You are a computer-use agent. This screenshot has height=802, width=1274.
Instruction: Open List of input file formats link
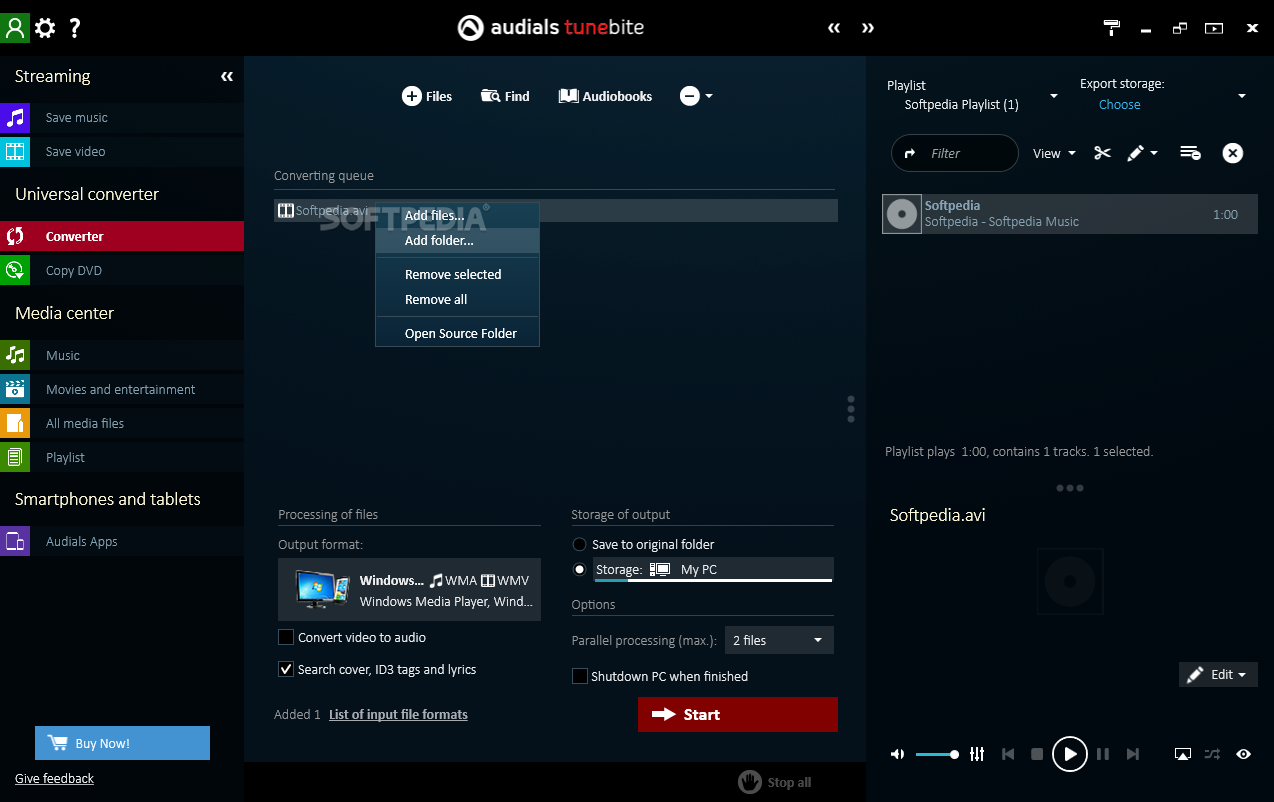click(398, 714)
